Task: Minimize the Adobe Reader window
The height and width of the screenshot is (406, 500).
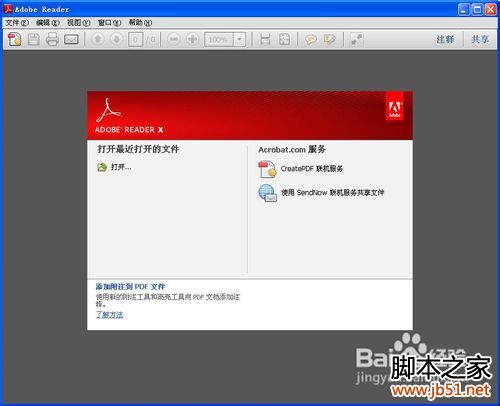Action: [x=464, y=9]
